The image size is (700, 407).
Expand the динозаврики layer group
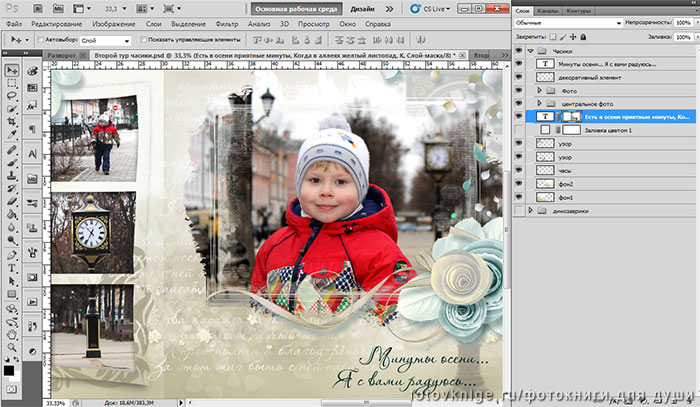529,211
